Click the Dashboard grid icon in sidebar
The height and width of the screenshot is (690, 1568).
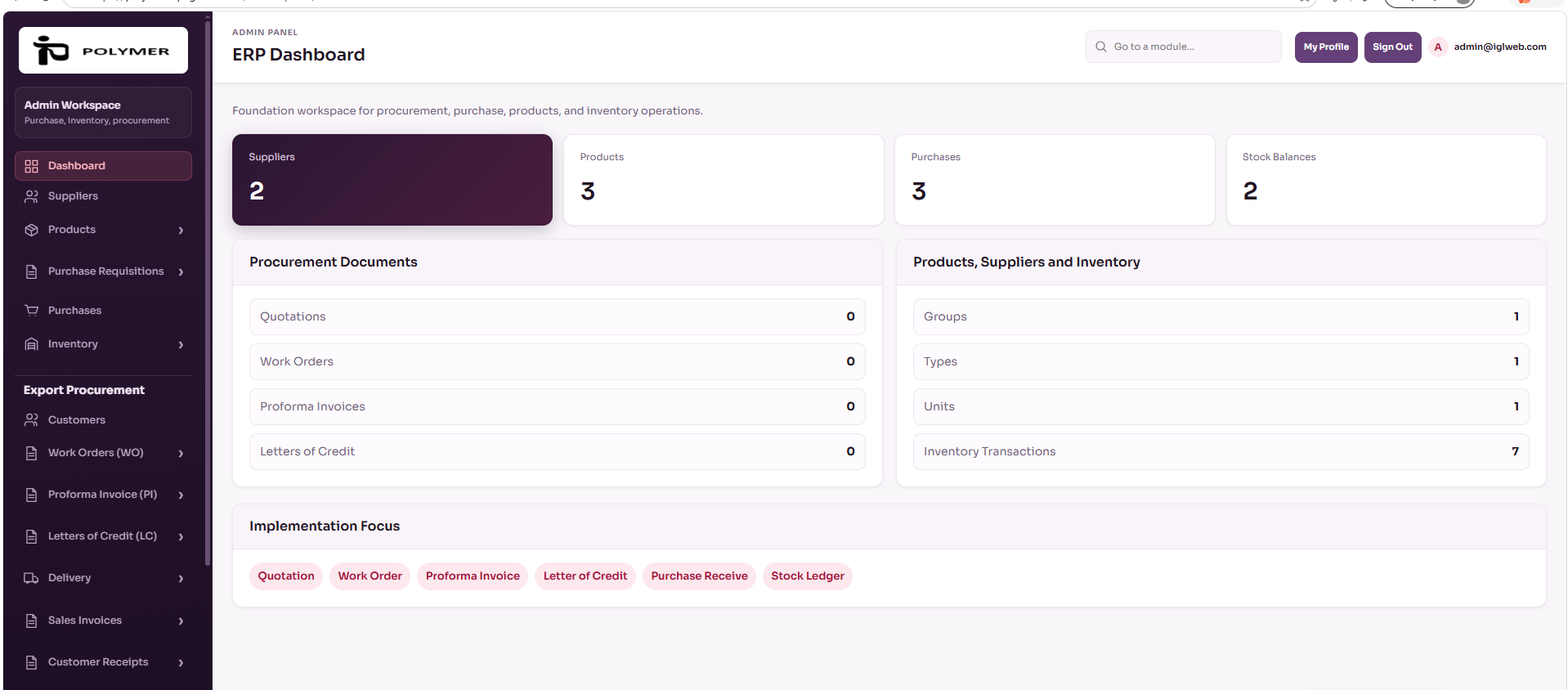coord(31,166)
